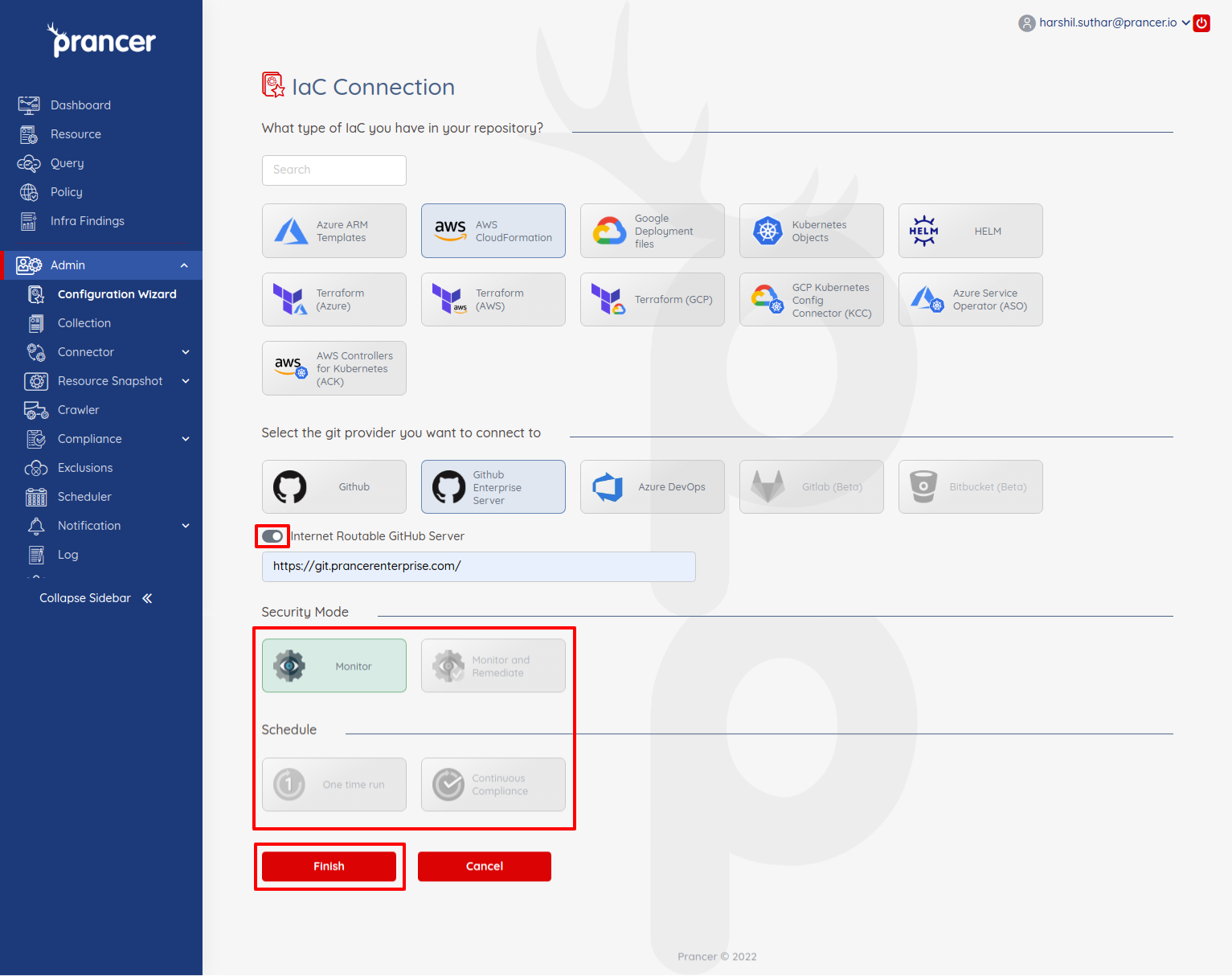The width and height of the screenshot is (1232, 976).
Task: Click the Resource icon in the sidebar
Action: point(29,134)
